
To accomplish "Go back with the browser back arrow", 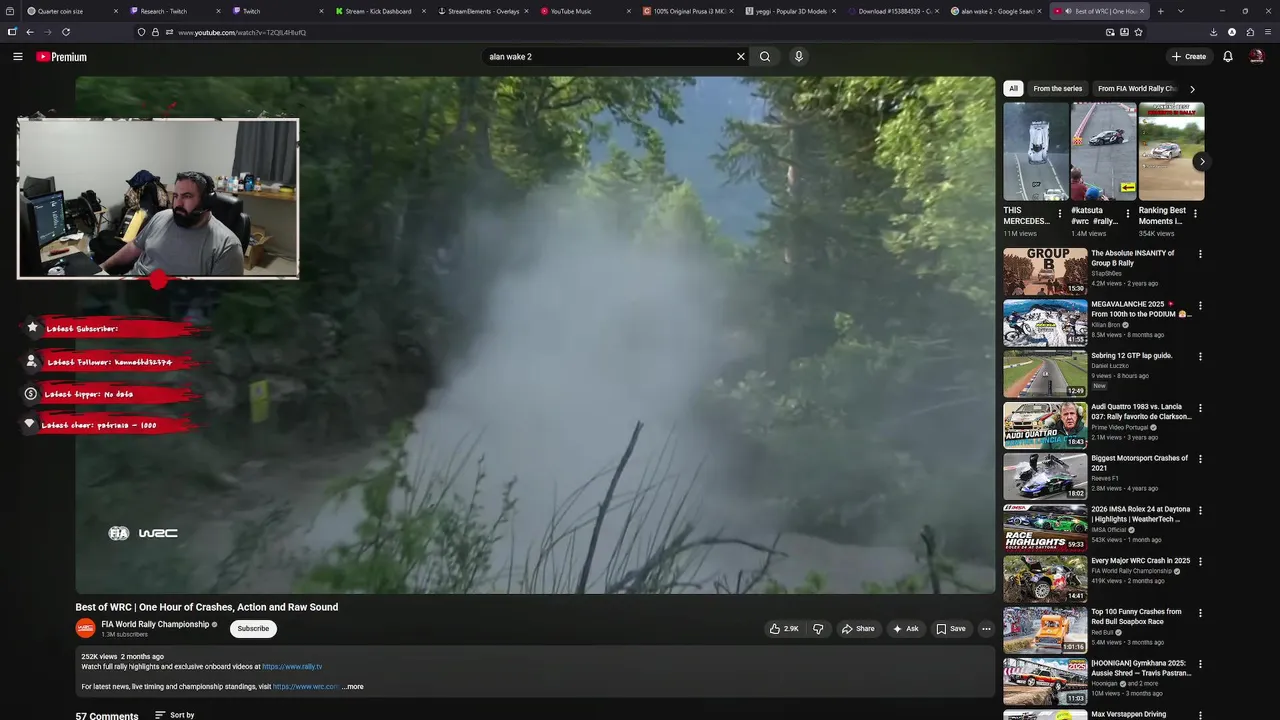I will [30, 32].
